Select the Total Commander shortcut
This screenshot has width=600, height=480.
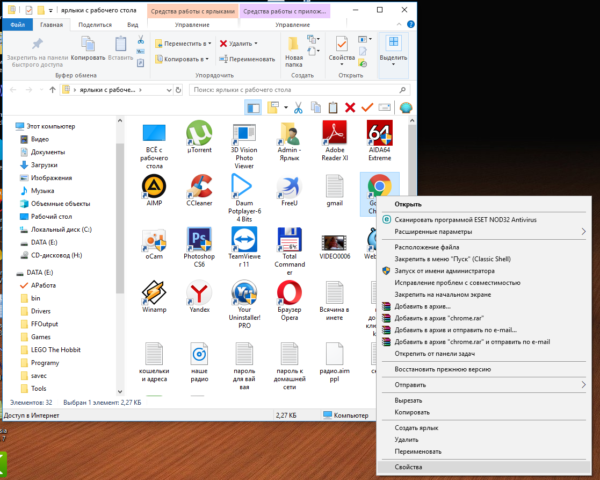289,251
